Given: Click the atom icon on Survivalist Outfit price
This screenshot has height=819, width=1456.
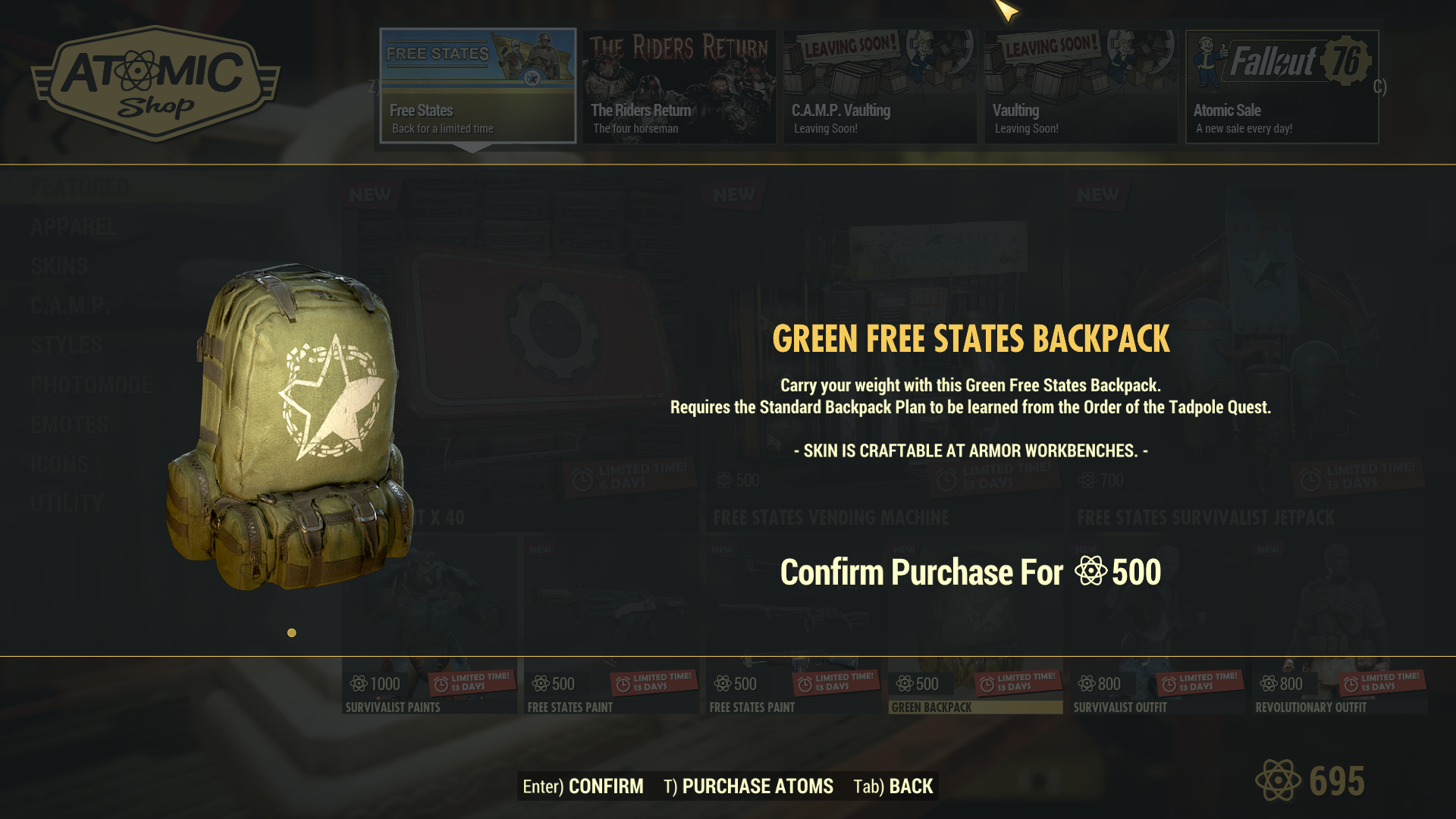Looking at the screenshot, I should 1087,684.
